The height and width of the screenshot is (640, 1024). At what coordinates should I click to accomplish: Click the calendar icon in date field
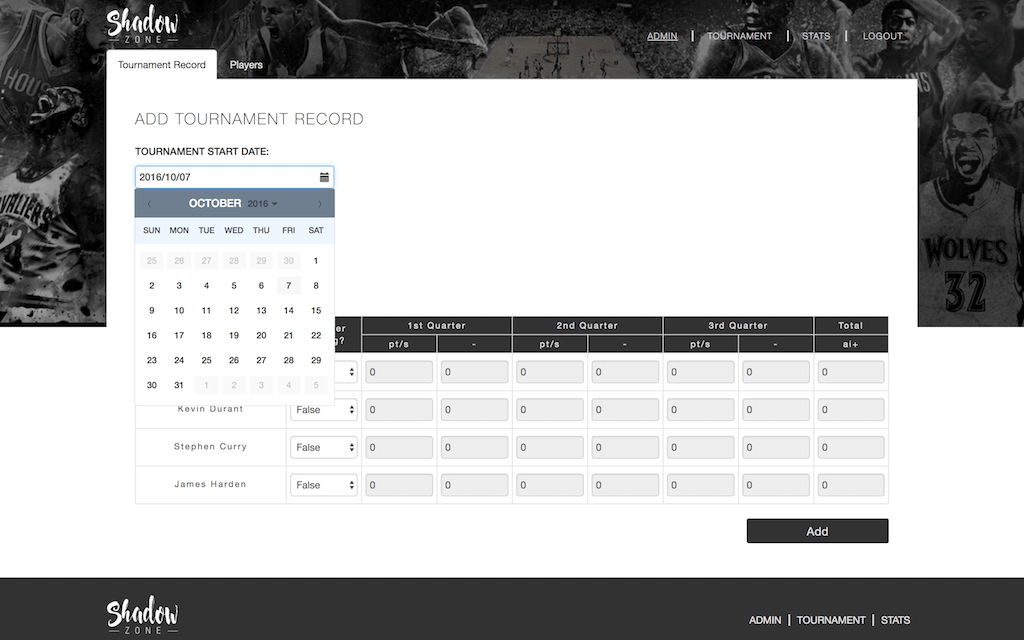click(324, 177)
